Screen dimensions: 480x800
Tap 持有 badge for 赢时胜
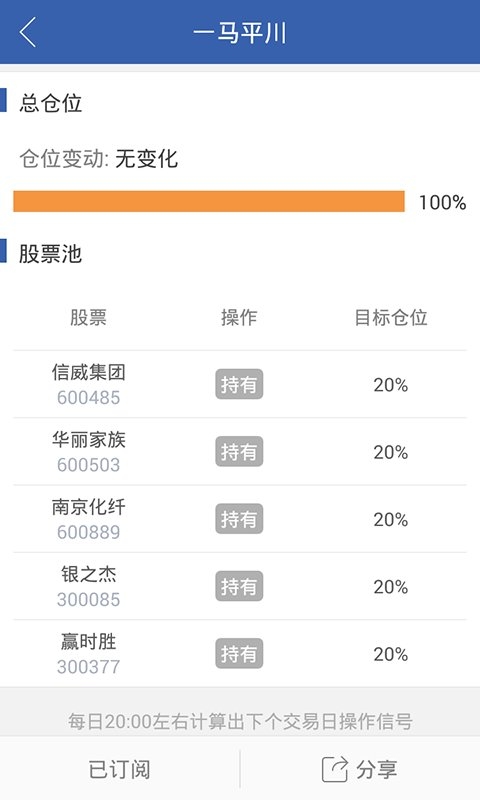[239, 654]
